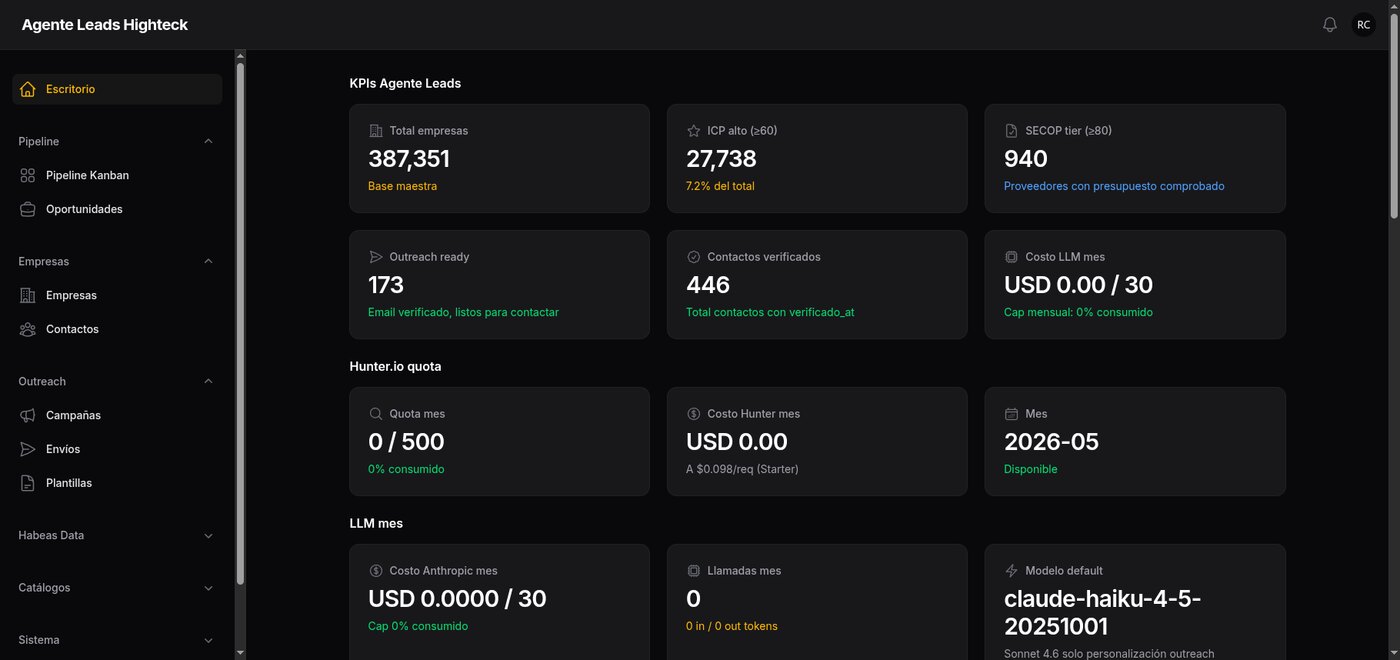Click the 'Disponible' status text
This screenshot has width=1400, height=660.
[1030, 469]
